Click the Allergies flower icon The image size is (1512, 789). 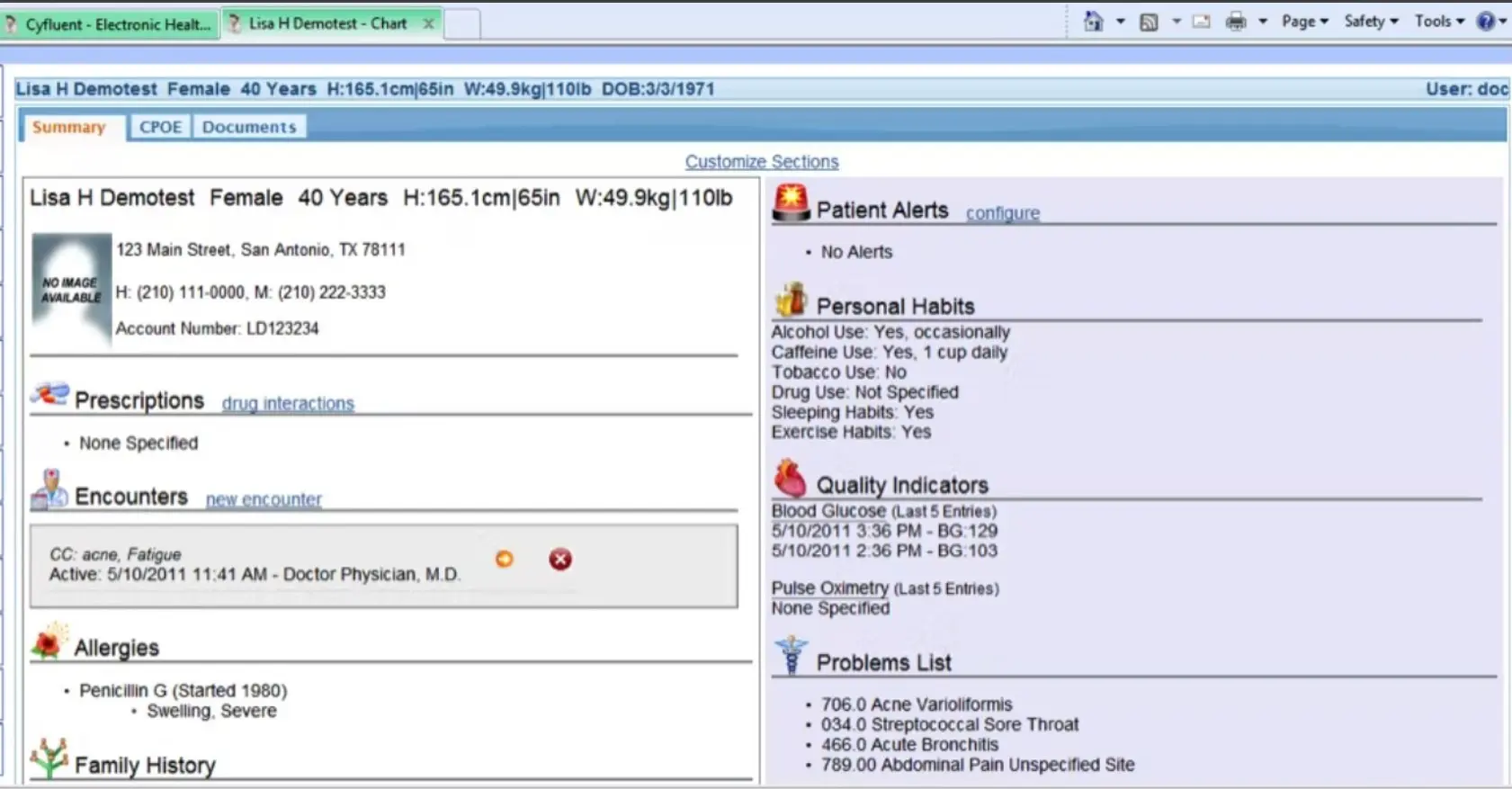point(49,641)
